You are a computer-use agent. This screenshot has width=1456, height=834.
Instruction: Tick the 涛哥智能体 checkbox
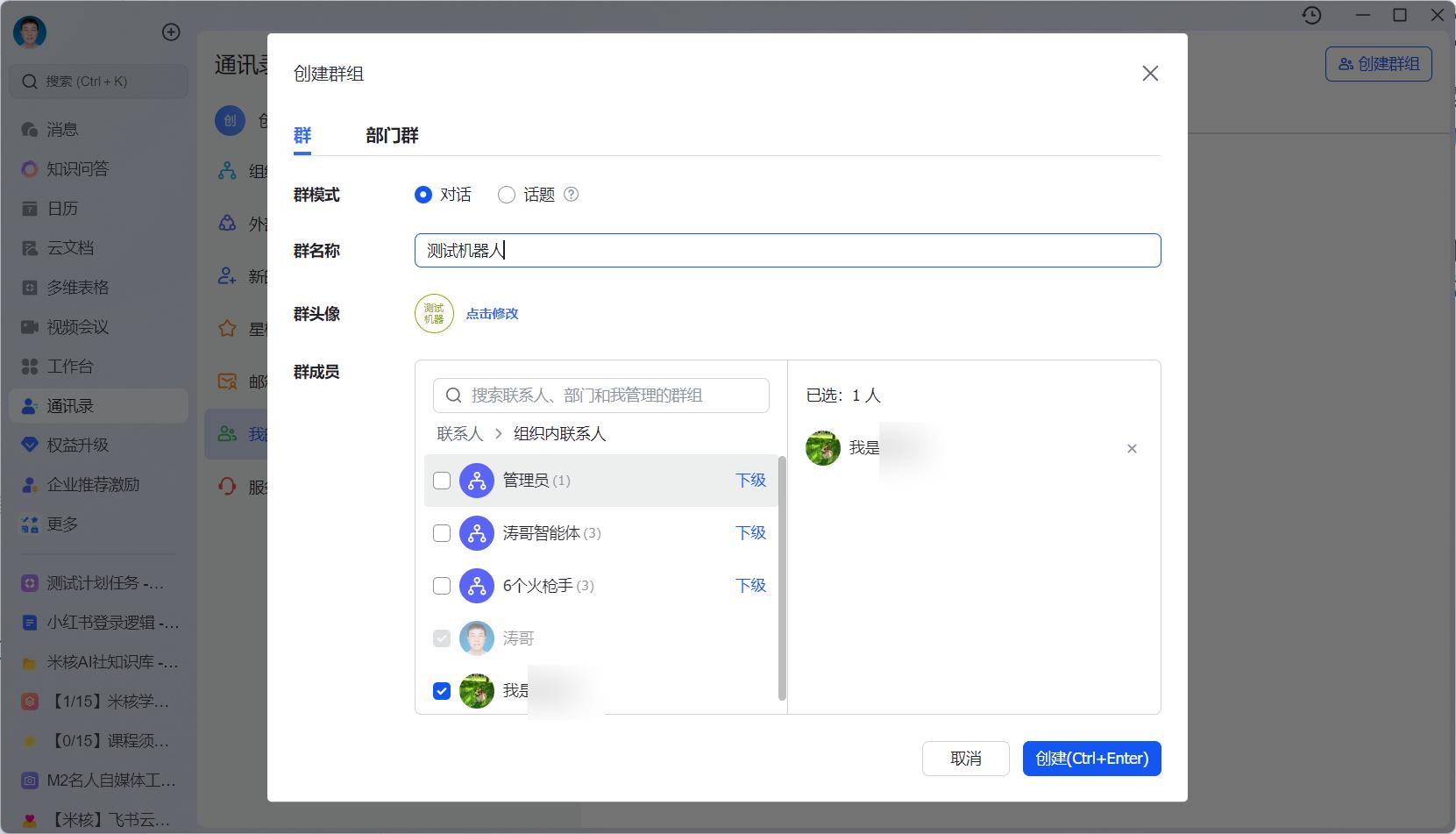tap(442, 533)
